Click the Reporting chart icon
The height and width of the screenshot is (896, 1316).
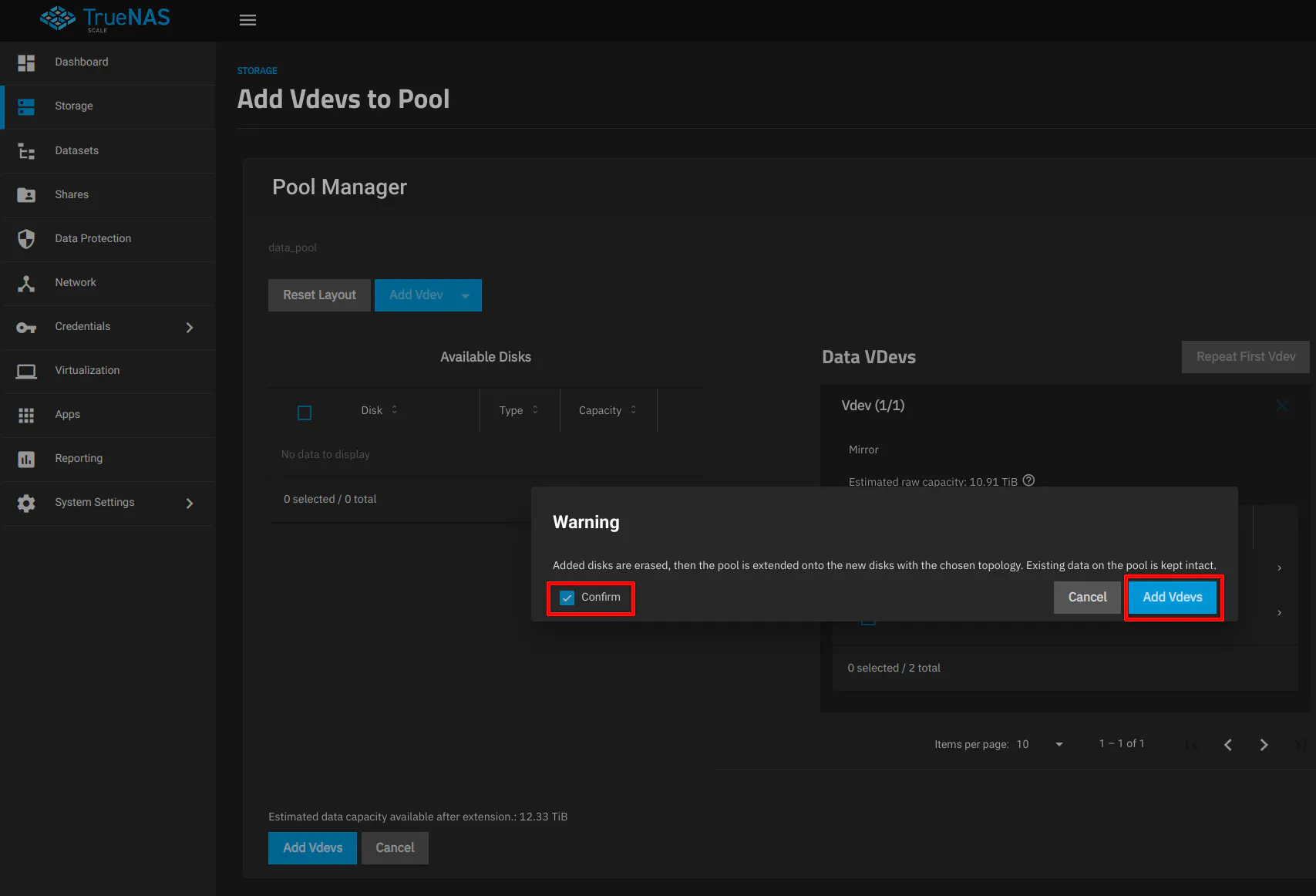tap(26, 459)
